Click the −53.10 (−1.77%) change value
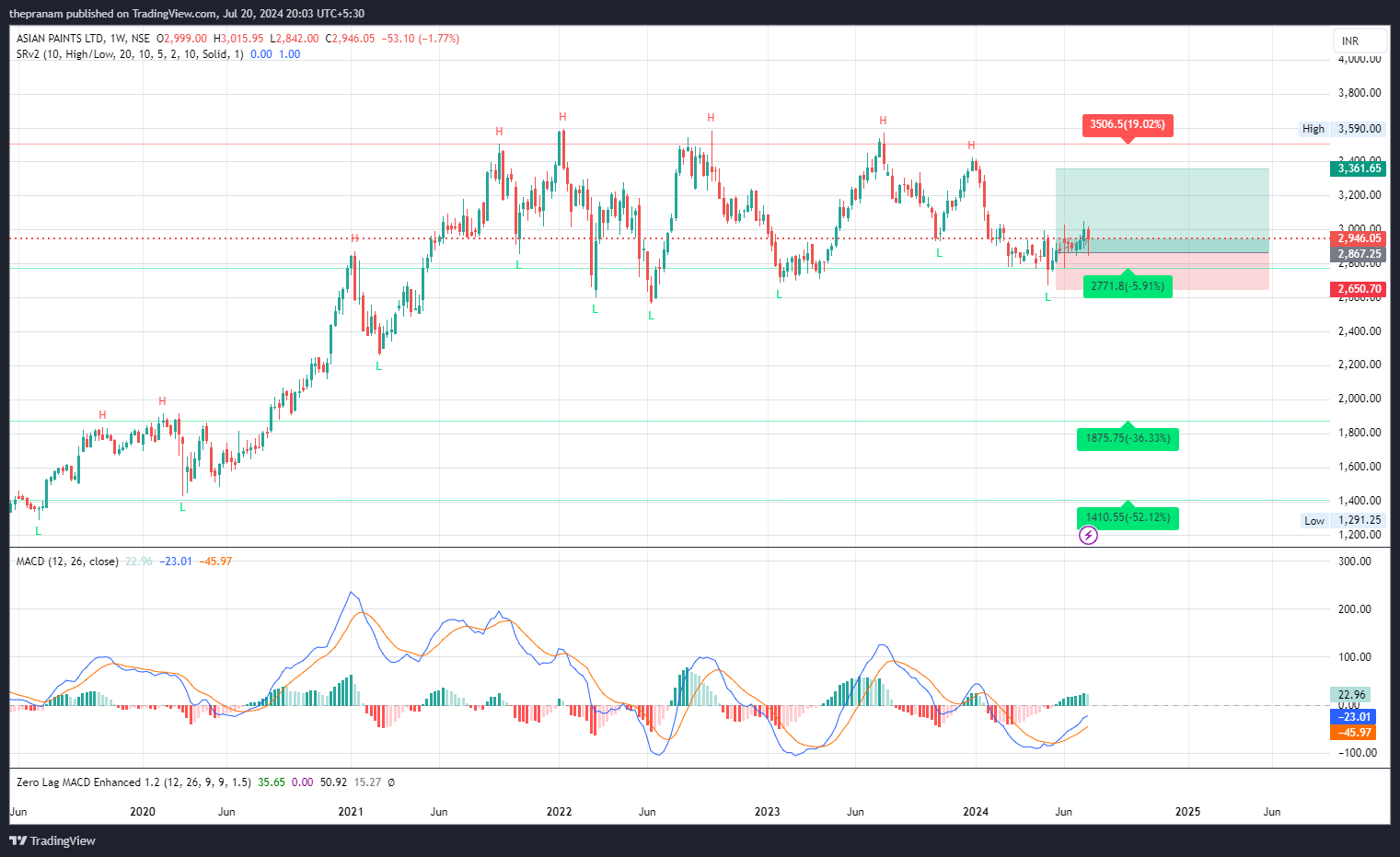Image resolution: width=1400 pixels, height=857 pixels. tap(421, 39)
